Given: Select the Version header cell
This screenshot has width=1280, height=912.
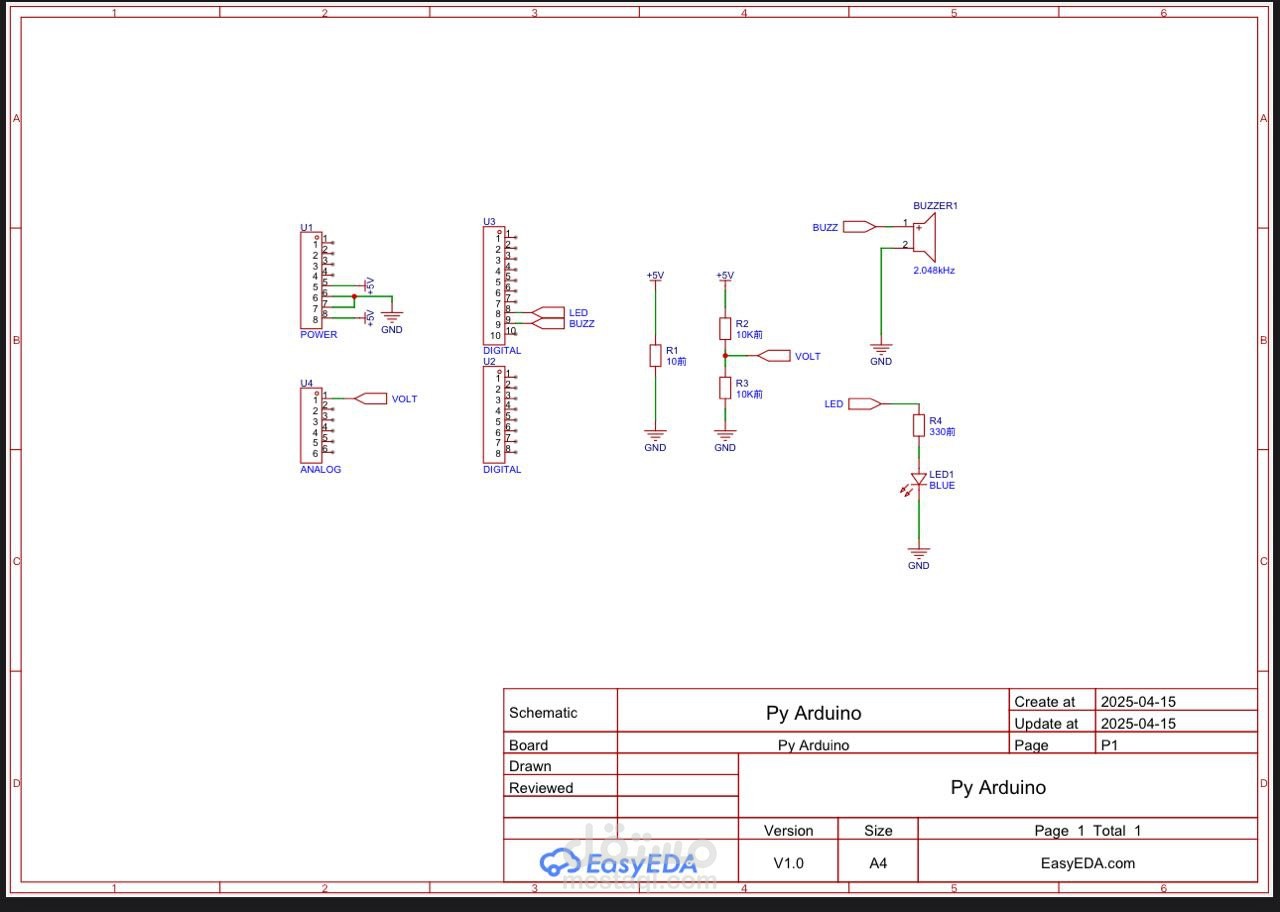Looking at the screenshot, I should point(788,831).
